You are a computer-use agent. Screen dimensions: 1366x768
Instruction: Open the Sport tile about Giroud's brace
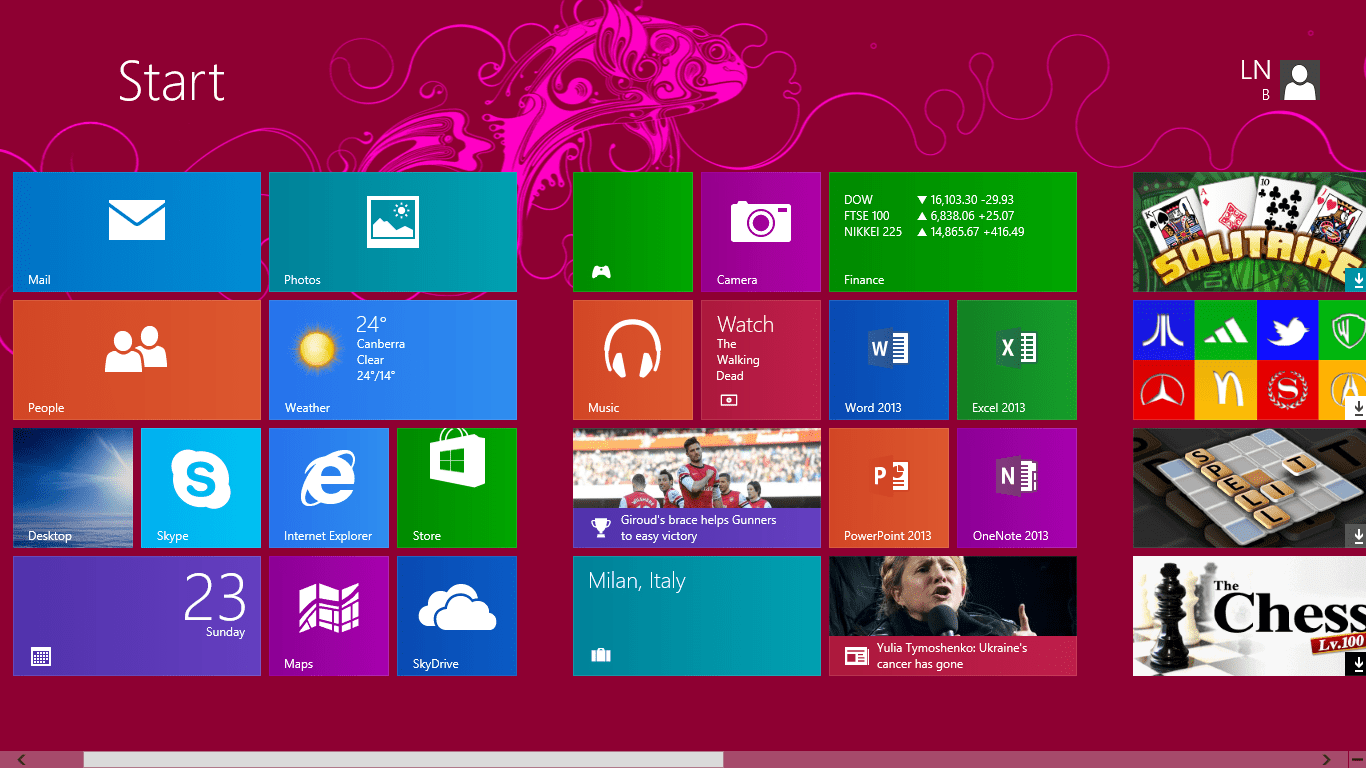[697, 488]
